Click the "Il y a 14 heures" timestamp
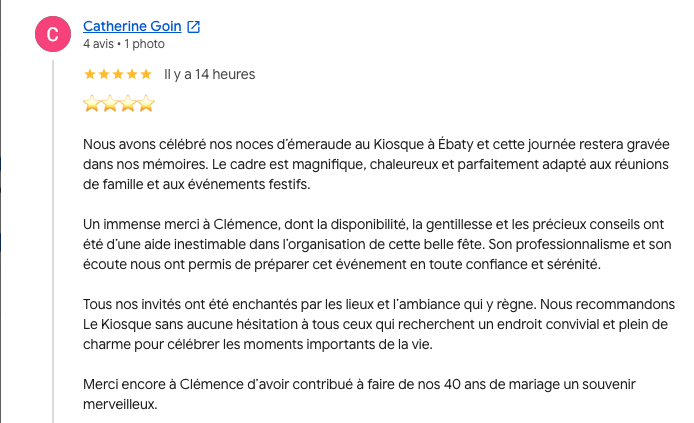Viewport: 694px width, 423px height. tap(209, 74)
